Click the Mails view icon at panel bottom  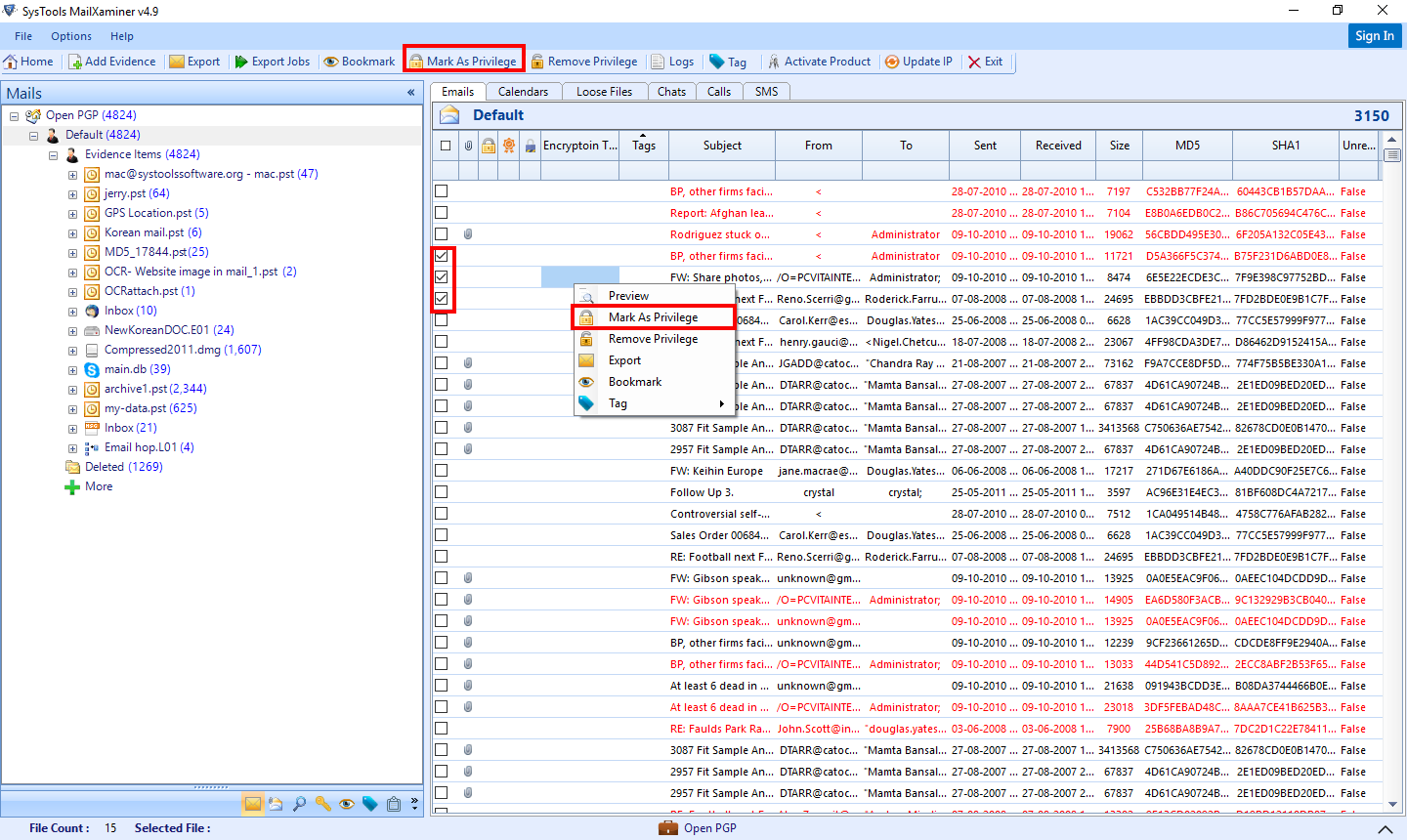pos(253,804)
